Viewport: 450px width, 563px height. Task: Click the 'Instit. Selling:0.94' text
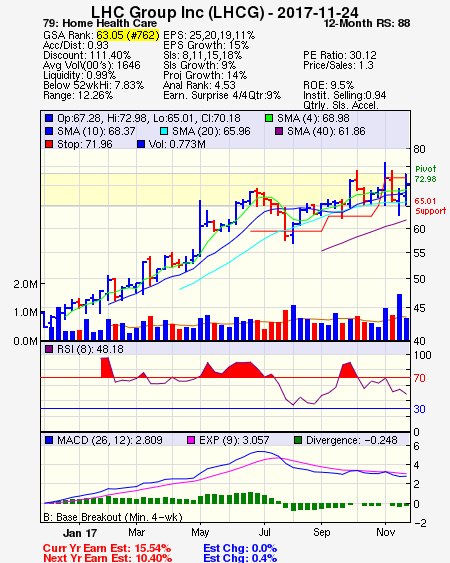345,96
